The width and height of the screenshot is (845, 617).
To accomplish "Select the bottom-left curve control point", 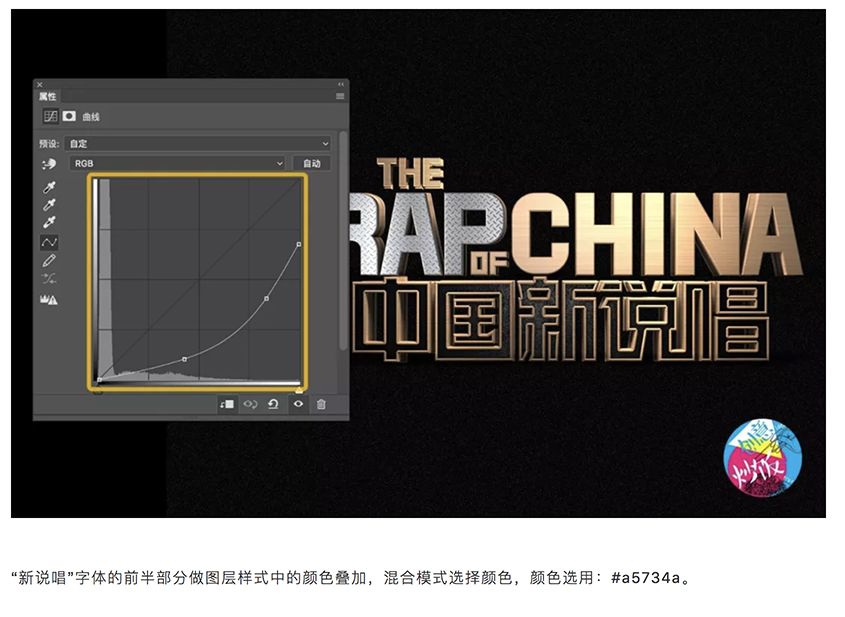I will pyautogui.click(x=99, y=380).
